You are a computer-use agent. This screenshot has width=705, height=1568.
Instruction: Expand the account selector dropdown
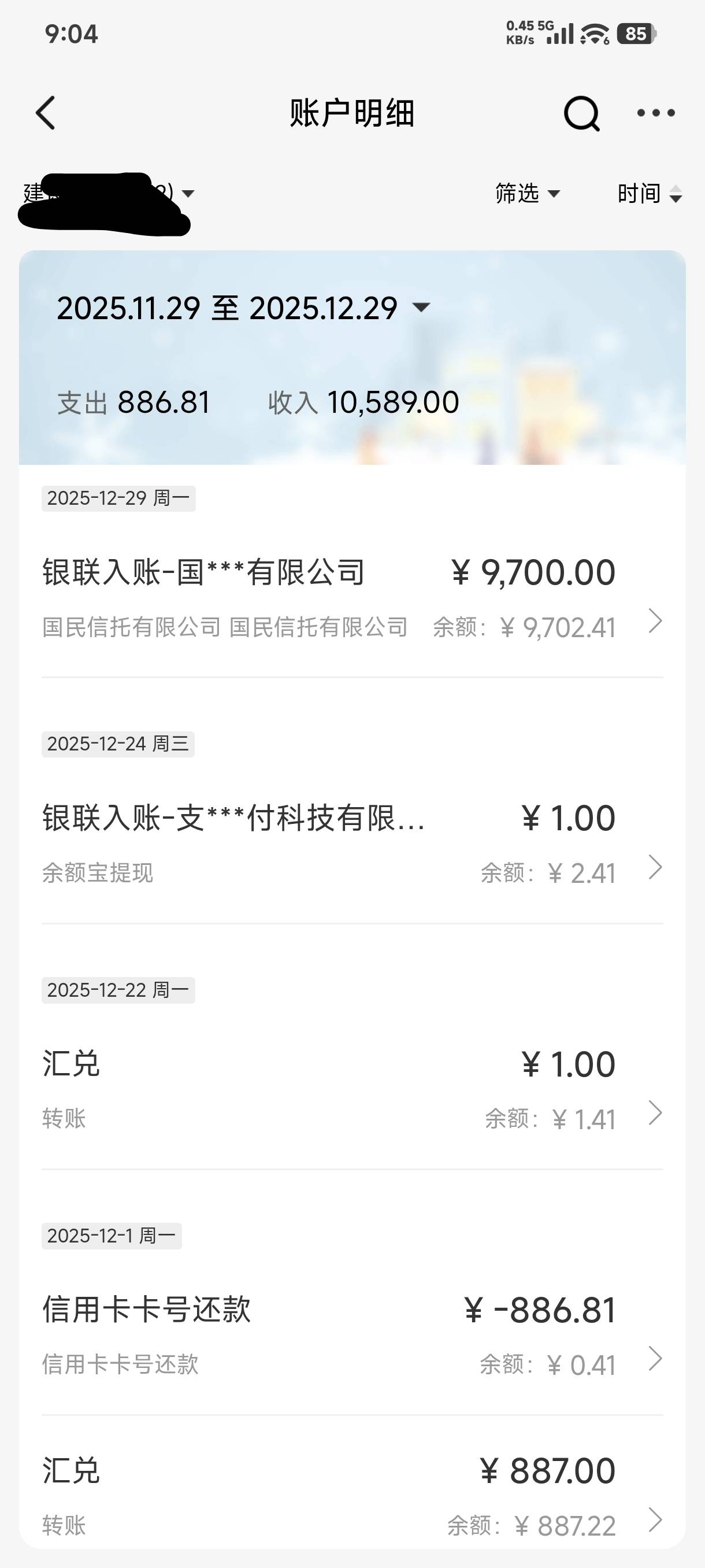pos(188,194)
